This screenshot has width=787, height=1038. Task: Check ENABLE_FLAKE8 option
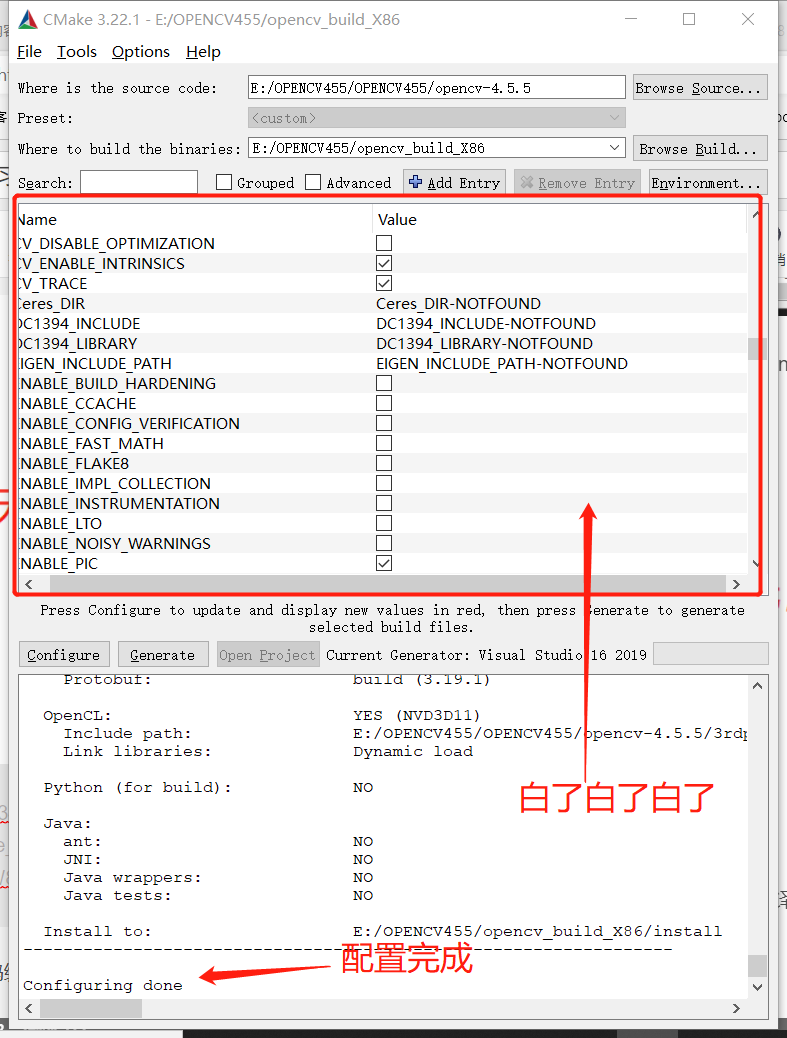pos(384,463)
